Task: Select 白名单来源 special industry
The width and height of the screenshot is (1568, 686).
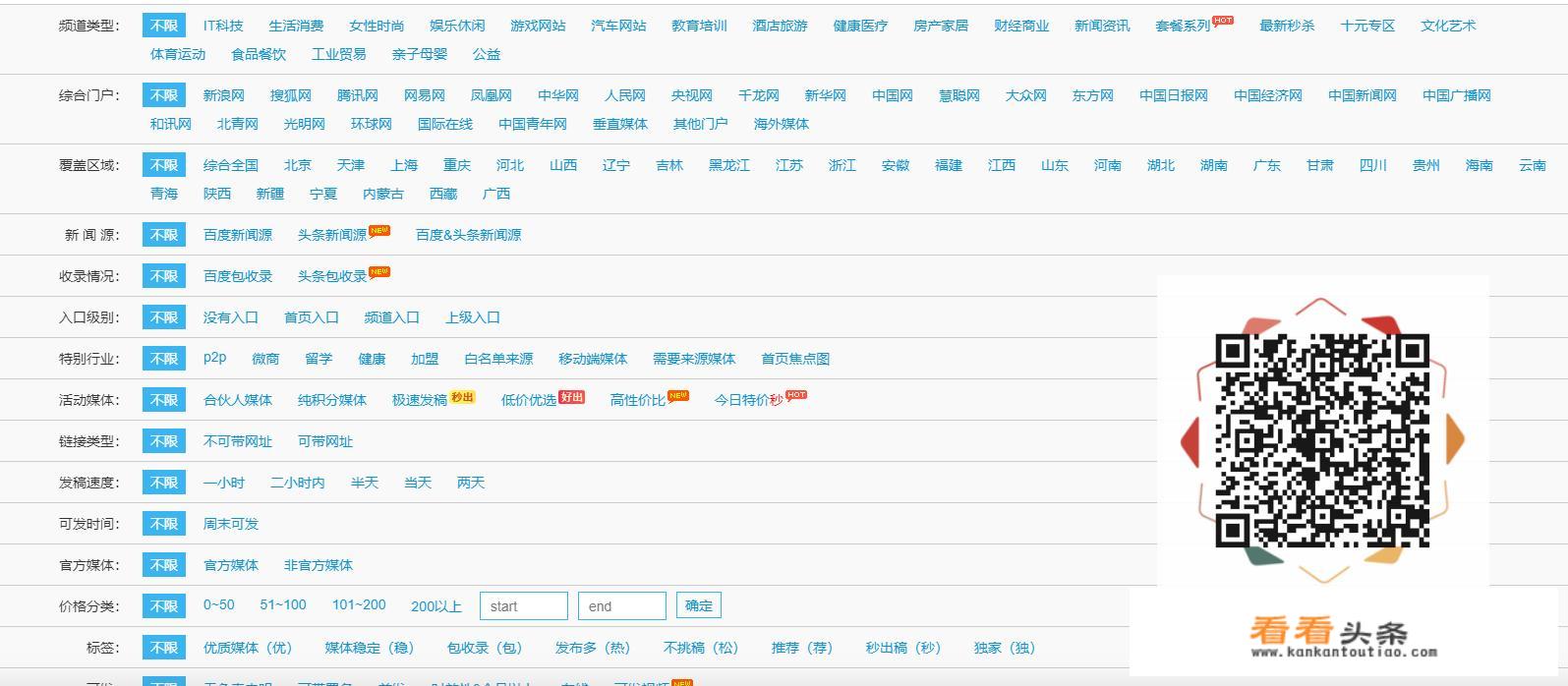Action: click(x=499, y=359)
